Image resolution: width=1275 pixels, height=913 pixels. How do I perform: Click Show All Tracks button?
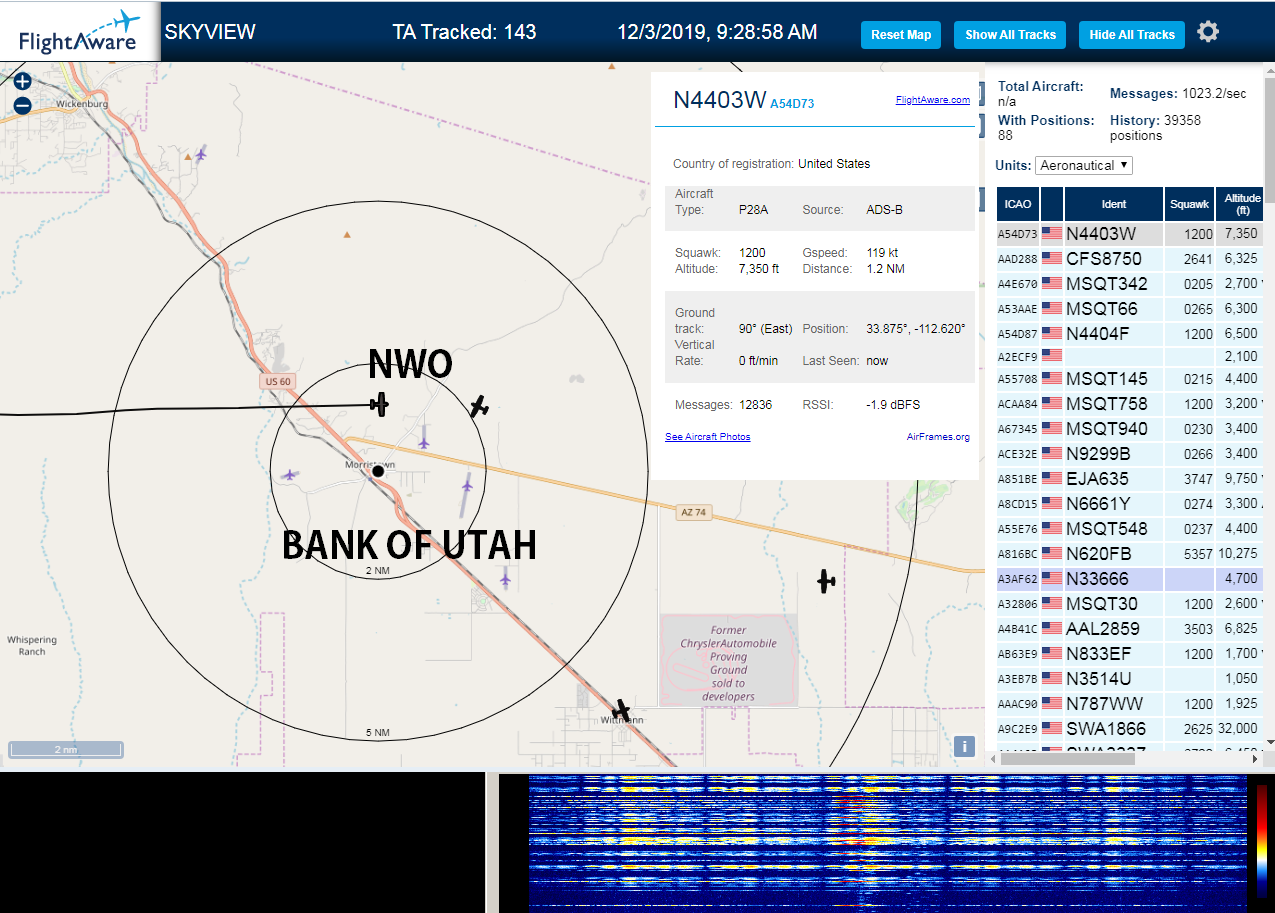click(1010, 35)
